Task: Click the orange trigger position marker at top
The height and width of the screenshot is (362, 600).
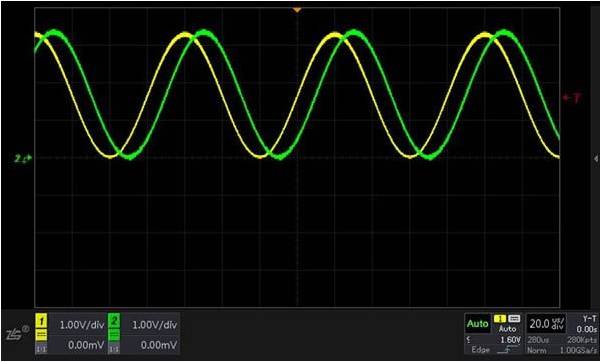Action: pyautogui.click(x=297, y=10)
